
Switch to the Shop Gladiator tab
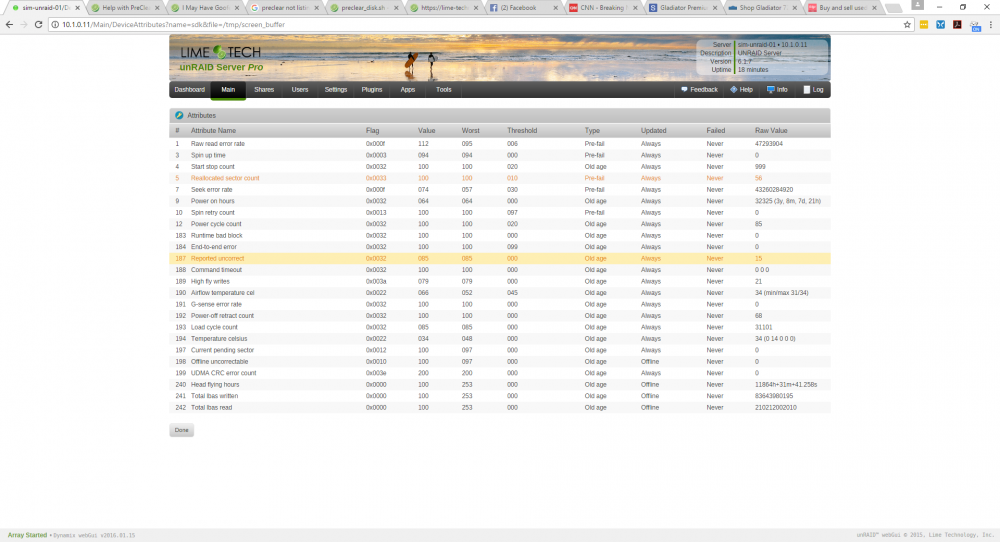762,8
